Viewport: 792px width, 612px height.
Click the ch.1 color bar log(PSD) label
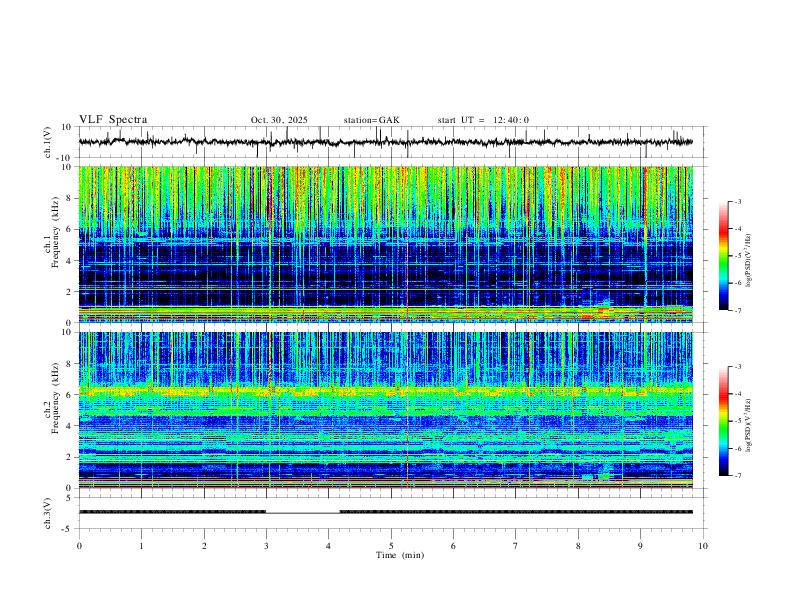tap(749, 260)
